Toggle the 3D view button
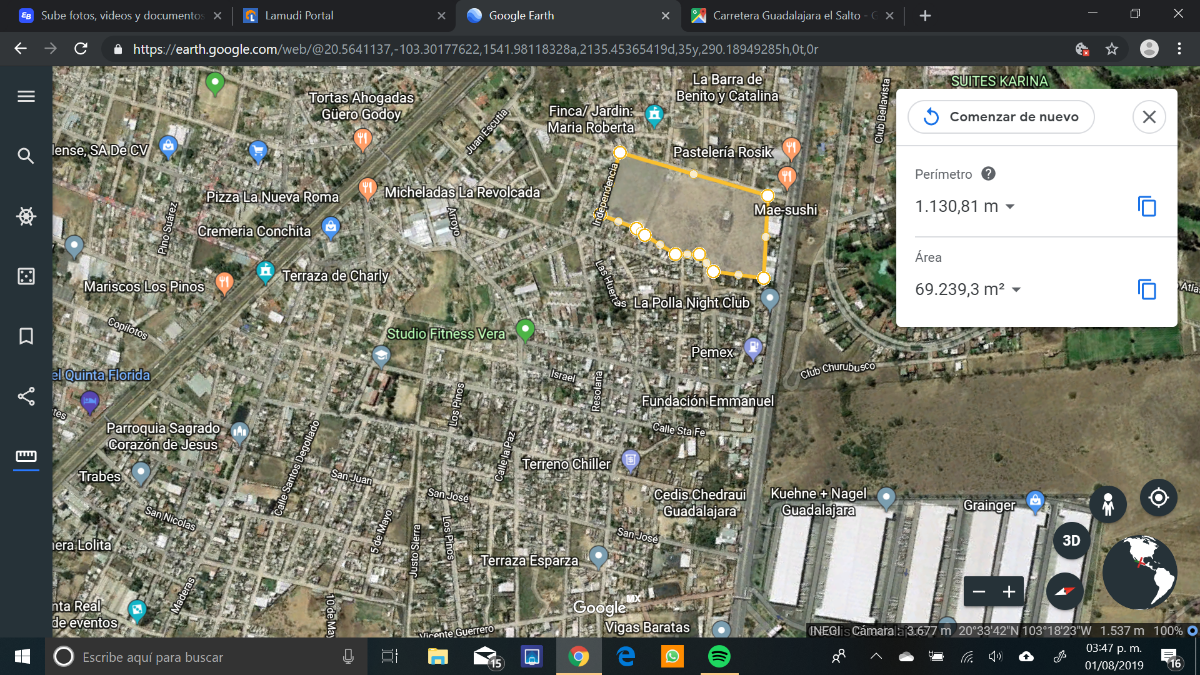Image resolution: width=1200 pixels, height=675 pixels. click(x=1071, y=541)
